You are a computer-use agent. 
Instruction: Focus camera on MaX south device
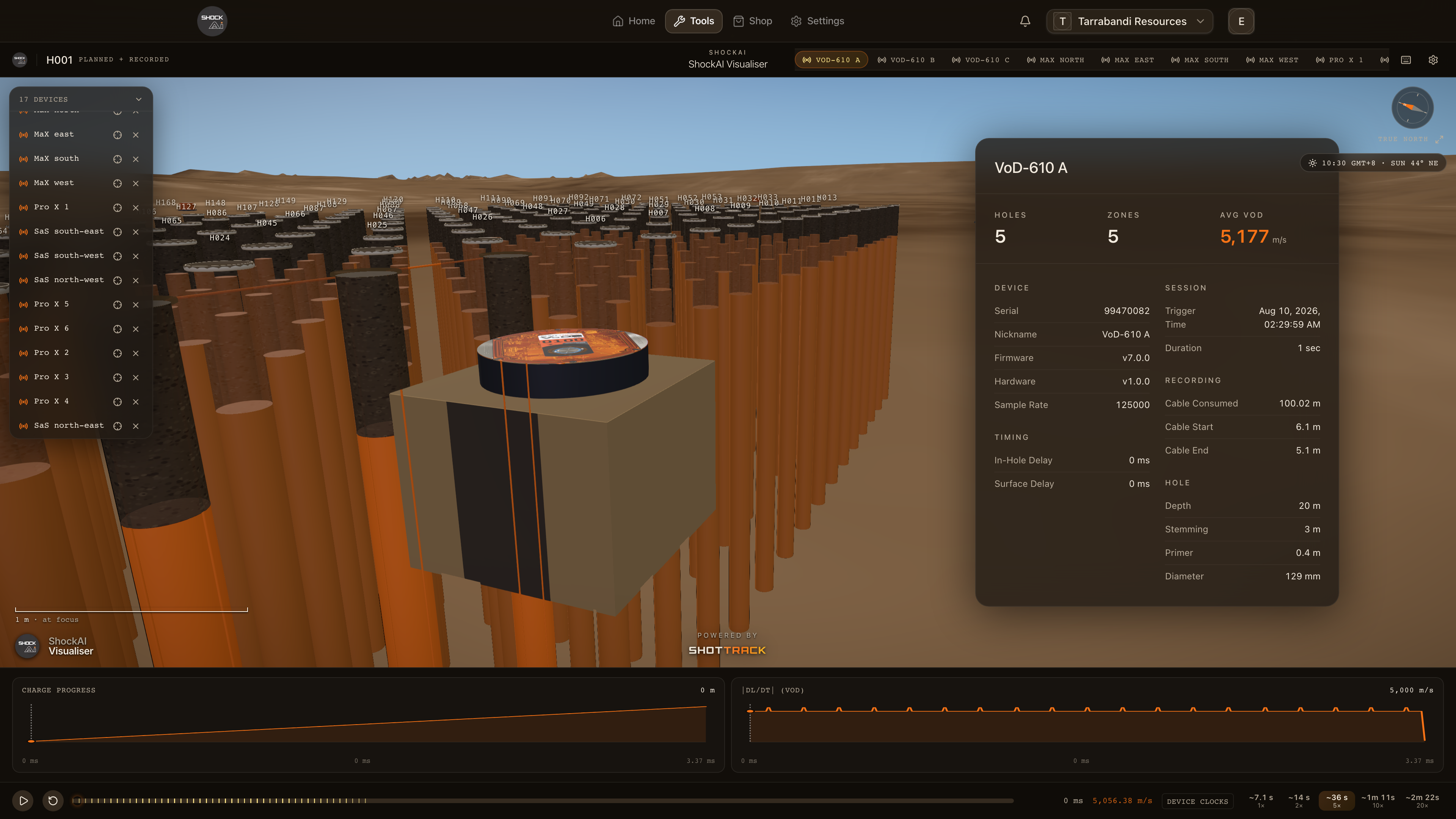118,159
